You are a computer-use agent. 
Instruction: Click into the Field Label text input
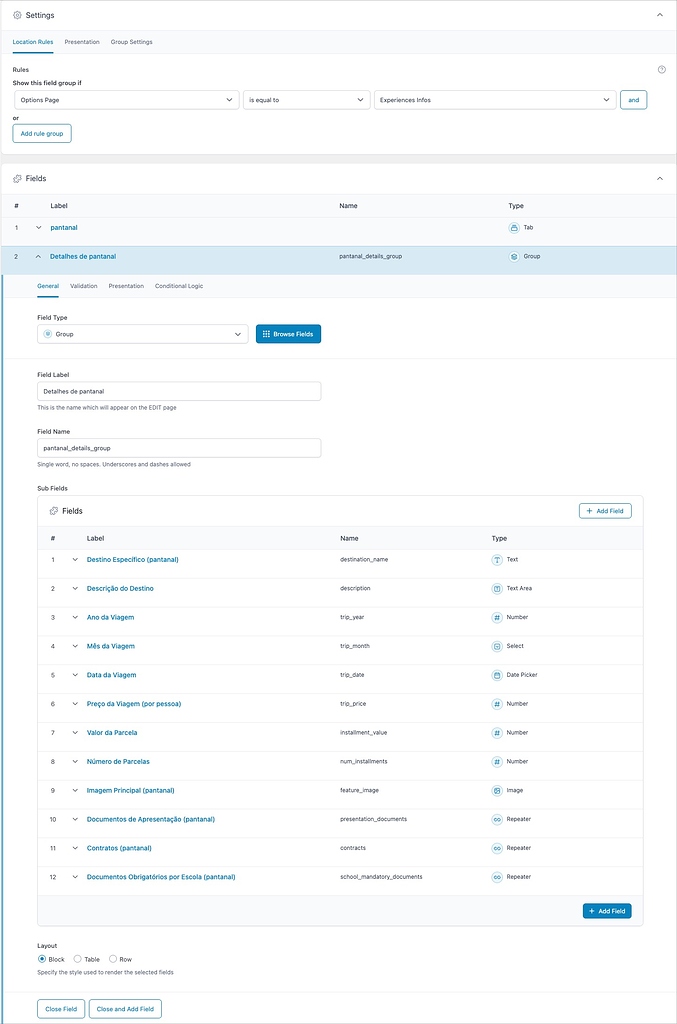[x=179, y=391]
